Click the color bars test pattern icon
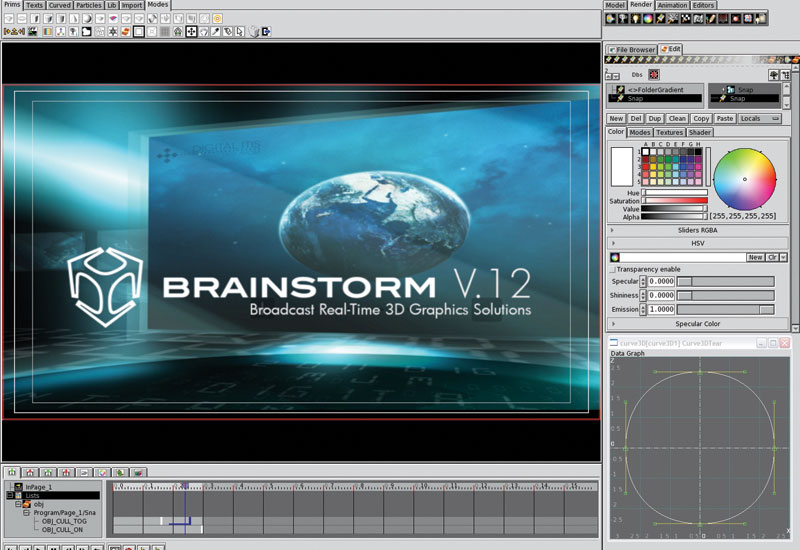Image resolution: width=800 pixels, height=550 pixels. coord(47,32)
